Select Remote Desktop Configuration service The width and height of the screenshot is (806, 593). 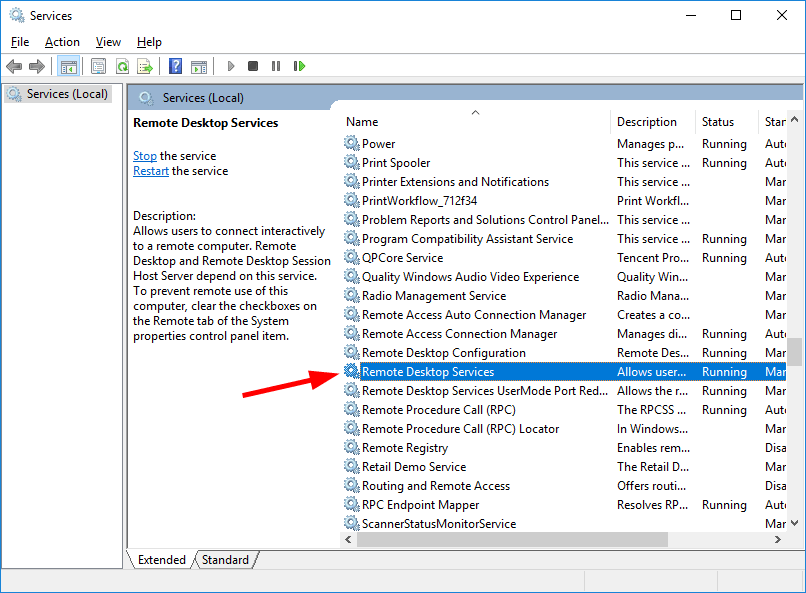click(x=444, y=353)
